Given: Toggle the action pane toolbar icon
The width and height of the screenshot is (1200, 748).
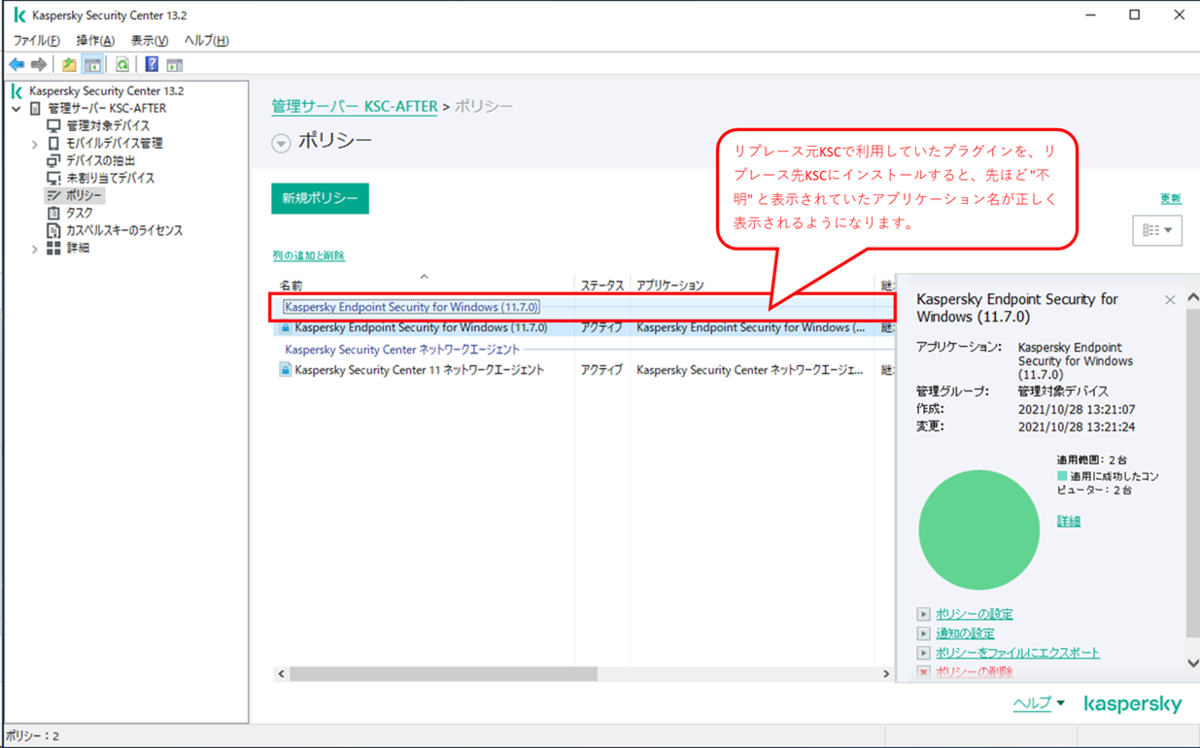Looking at the screenshot, I should [x=174, y=64].
